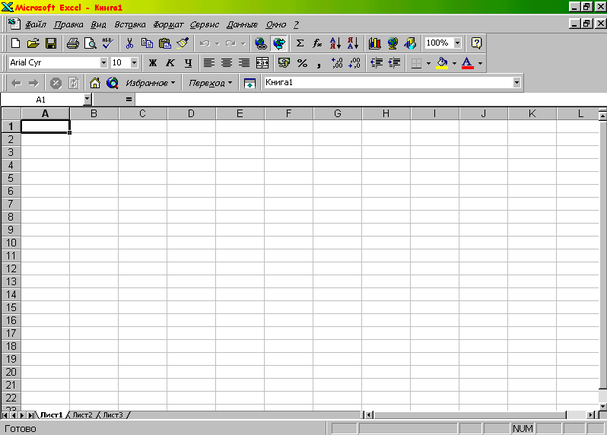This screenshot has width=607, height=435.
Task: Toggle bold formatting (Ж button)
Action: (153, 63)
